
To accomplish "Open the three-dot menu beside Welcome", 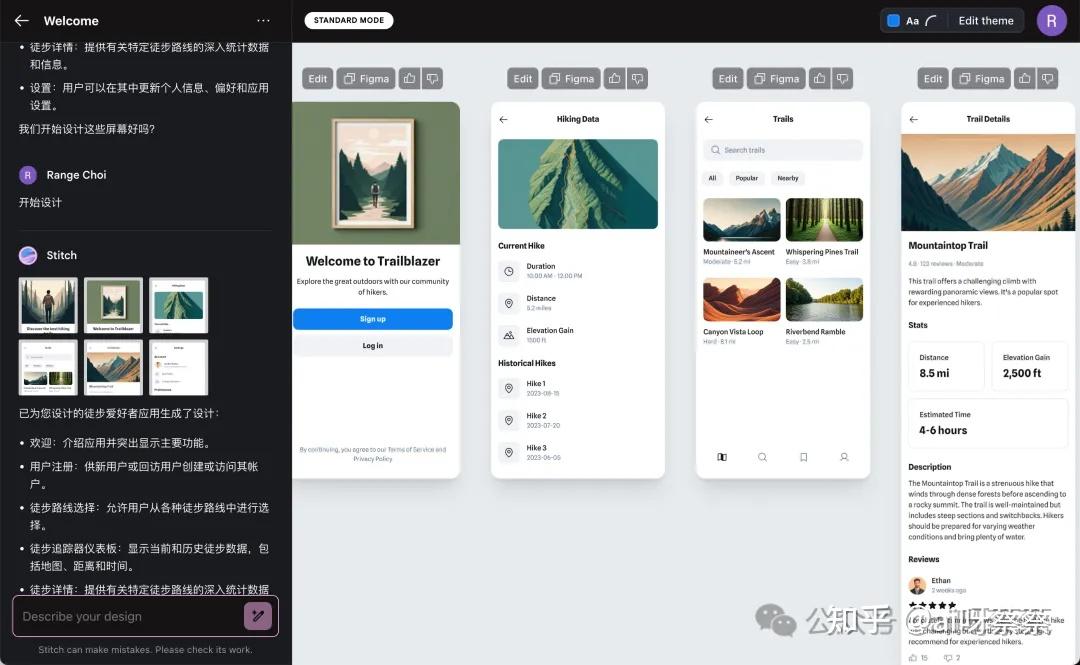I will click(263, 20).
